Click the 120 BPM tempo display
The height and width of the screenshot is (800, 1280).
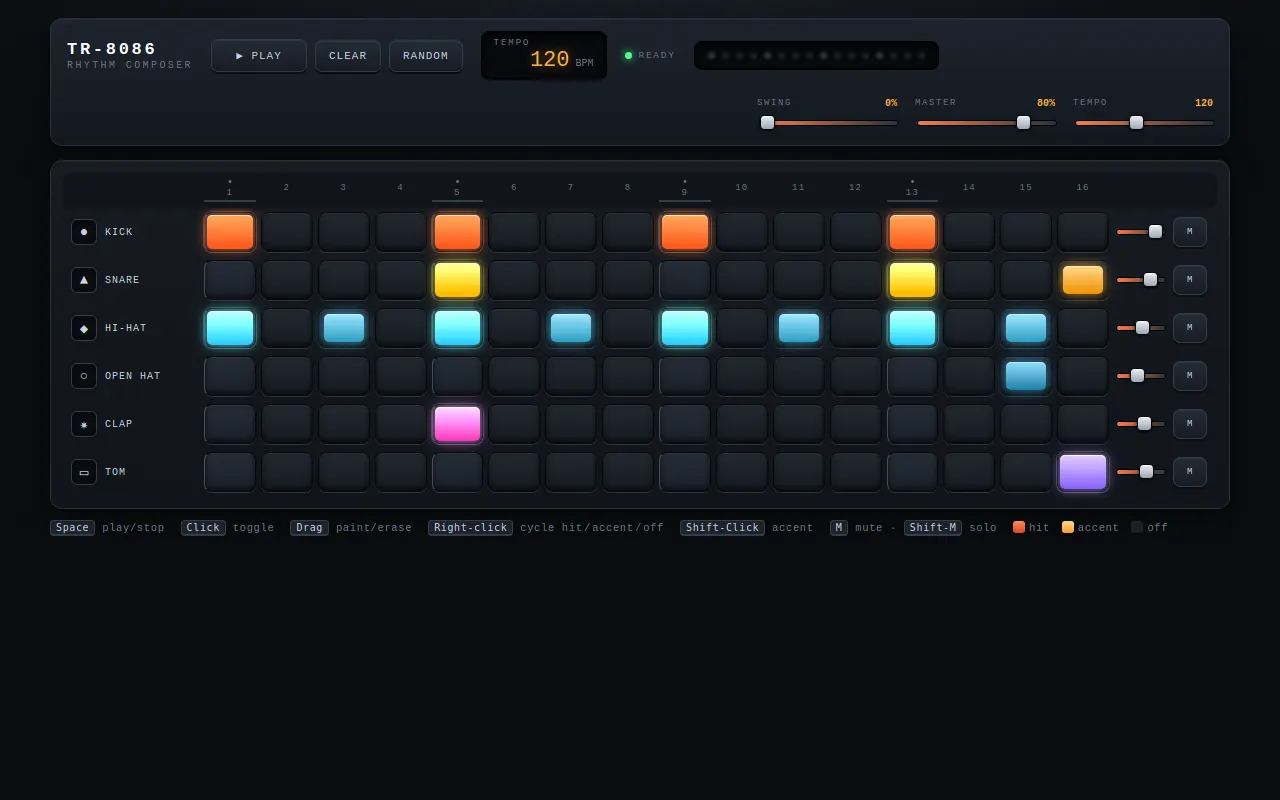544,55
